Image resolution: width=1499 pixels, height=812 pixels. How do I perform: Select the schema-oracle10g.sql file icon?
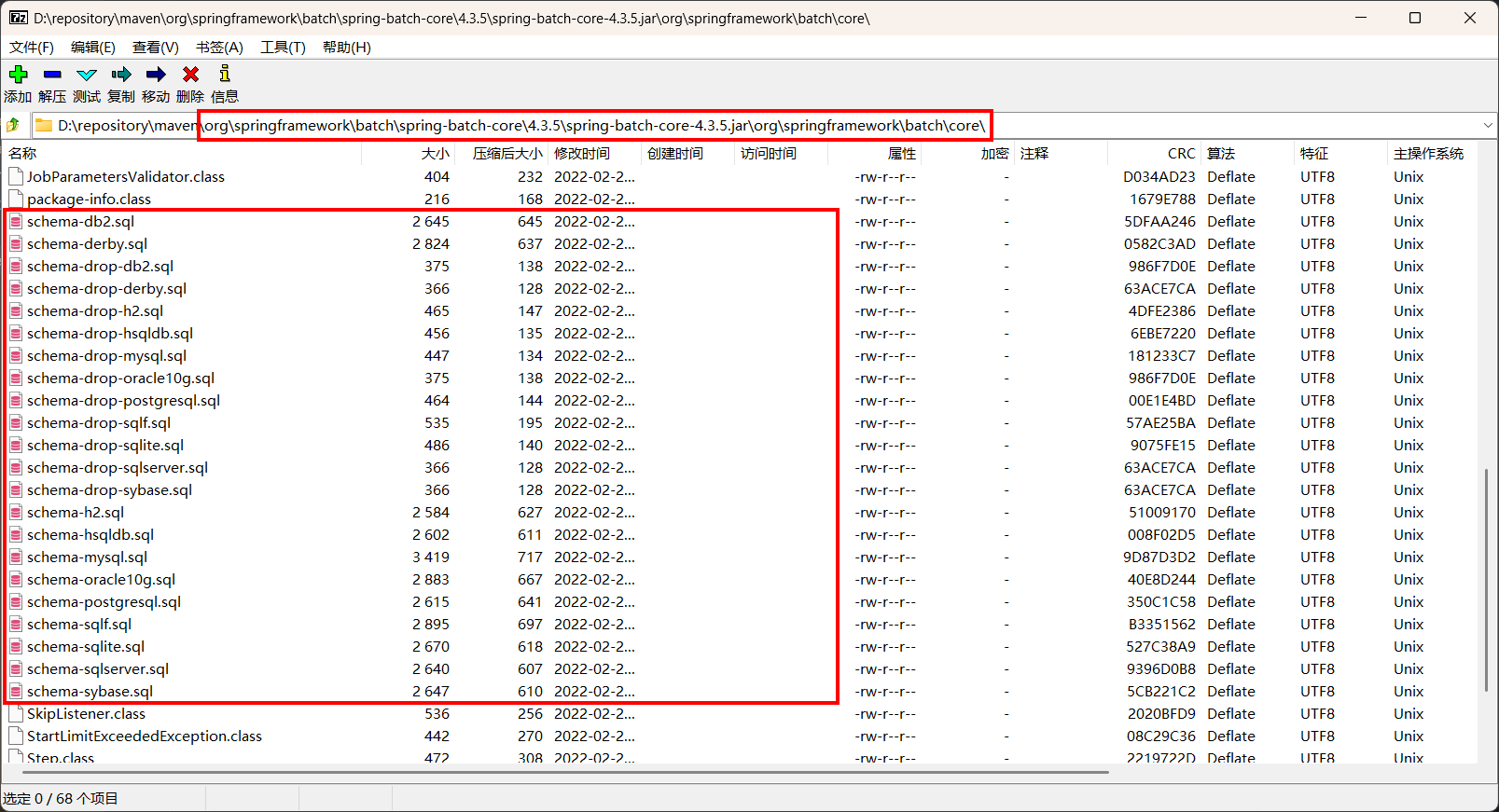pyautogui.click(x=16, y=580)
